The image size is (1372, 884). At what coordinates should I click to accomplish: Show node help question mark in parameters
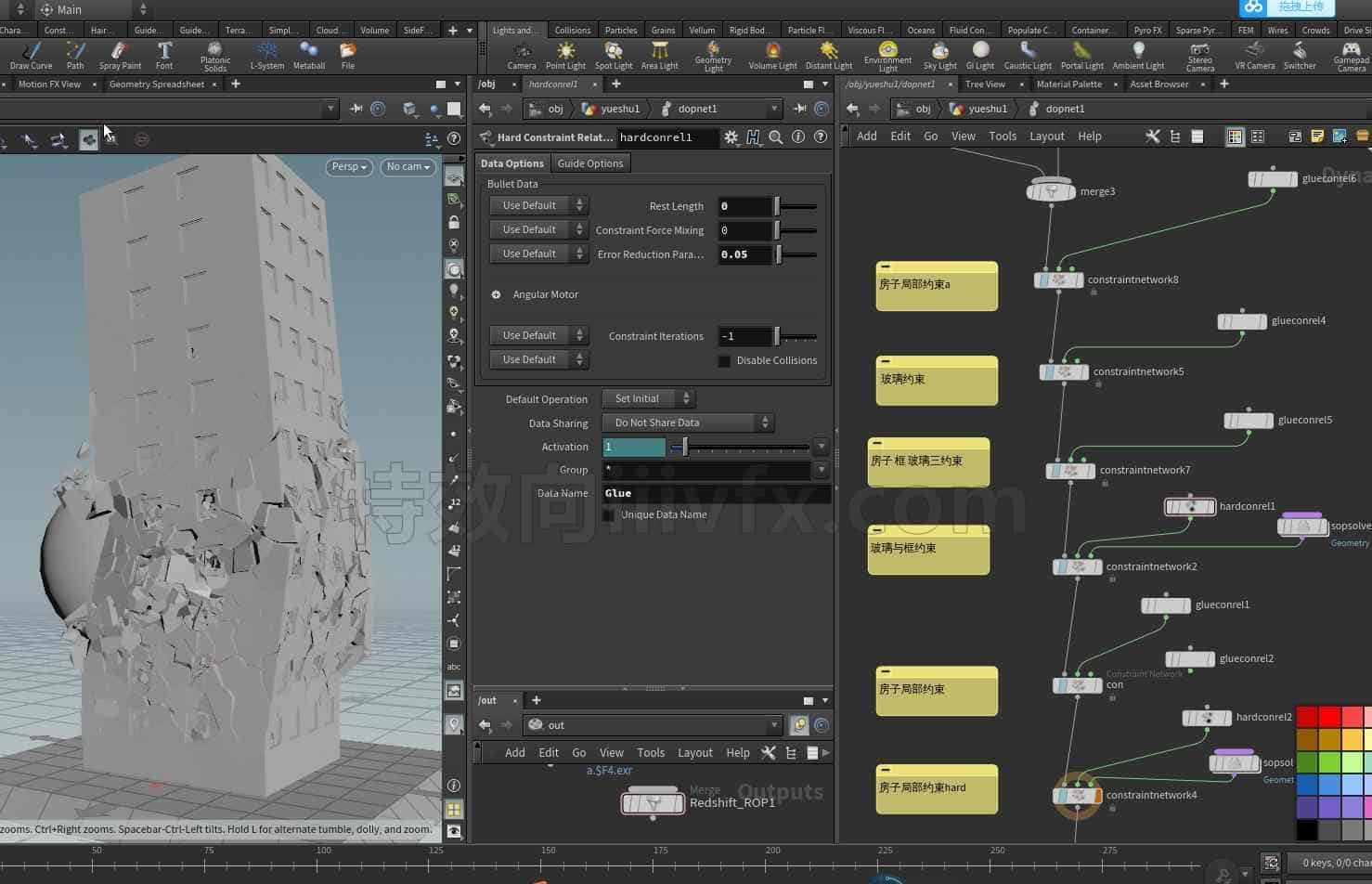[x=821, y=137]
